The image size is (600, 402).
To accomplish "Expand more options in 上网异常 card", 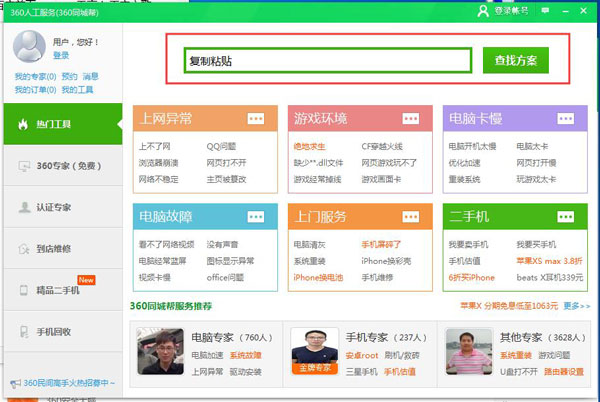I will click(256, 119).
